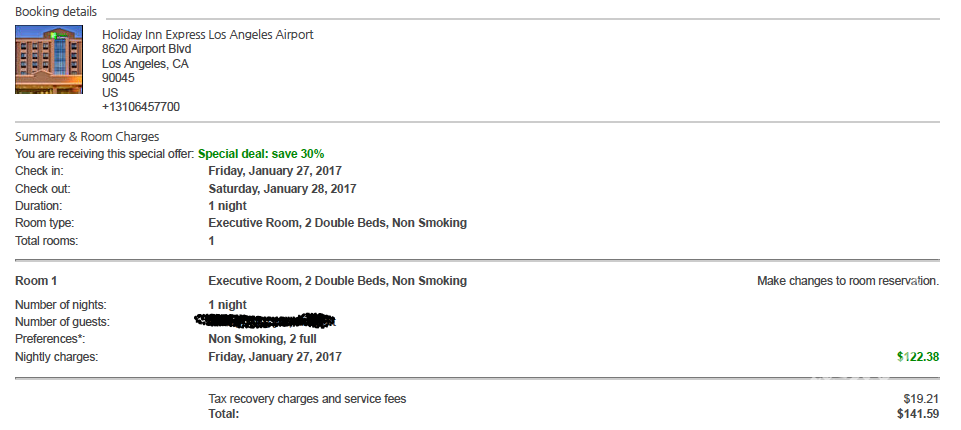961x430 pixels.
Task: Click the Total rooms value
Action: pos(211,241)
